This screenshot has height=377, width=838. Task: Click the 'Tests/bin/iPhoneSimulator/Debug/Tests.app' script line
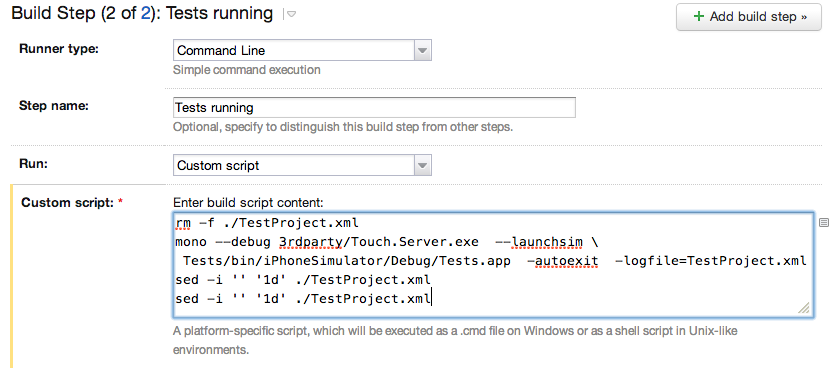pos(494,261)
